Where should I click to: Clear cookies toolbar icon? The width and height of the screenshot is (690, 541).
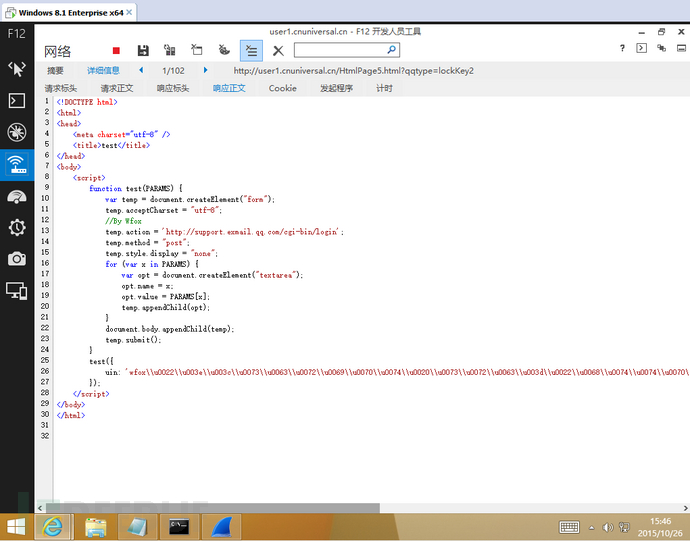[224, 50]
